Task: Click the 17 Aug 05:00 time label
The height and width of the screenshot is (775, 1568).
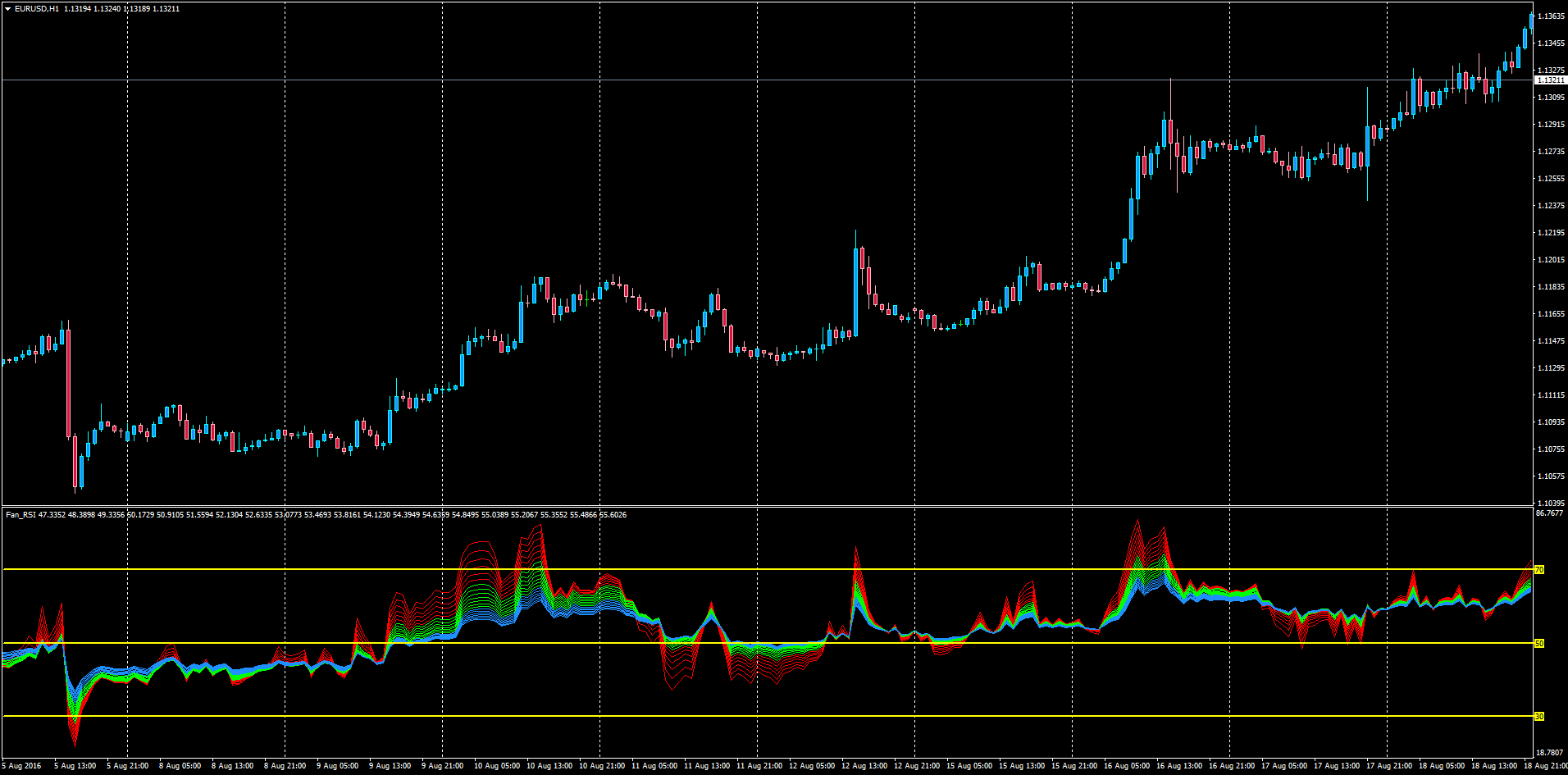Action: [x=1284, y=766]
